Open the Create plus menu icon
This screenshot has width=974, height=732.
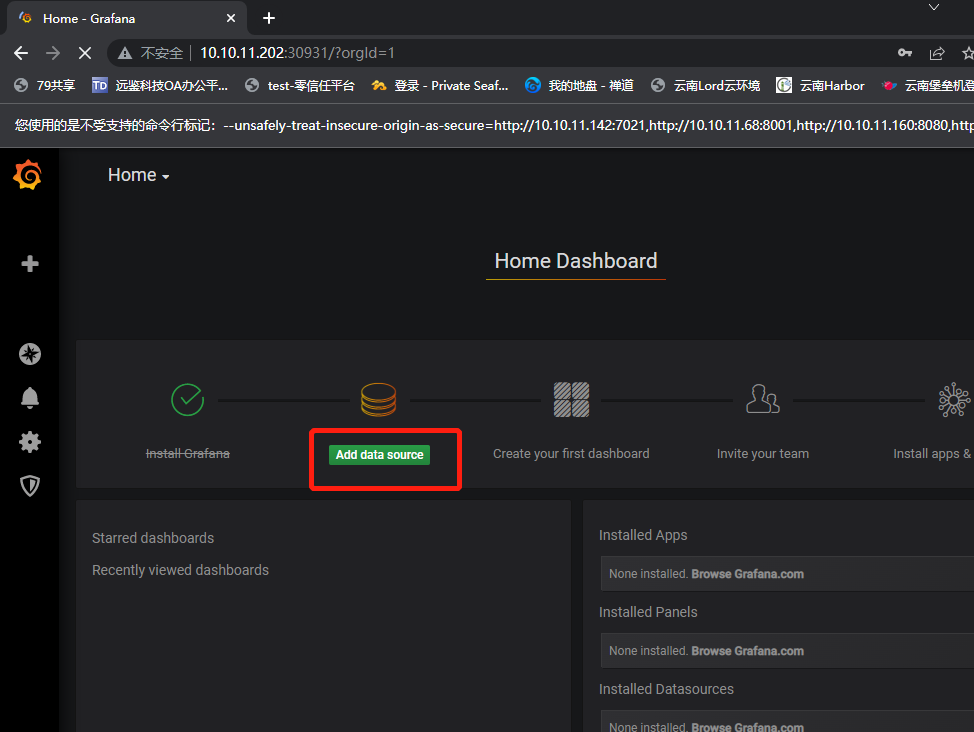(30, 263)
